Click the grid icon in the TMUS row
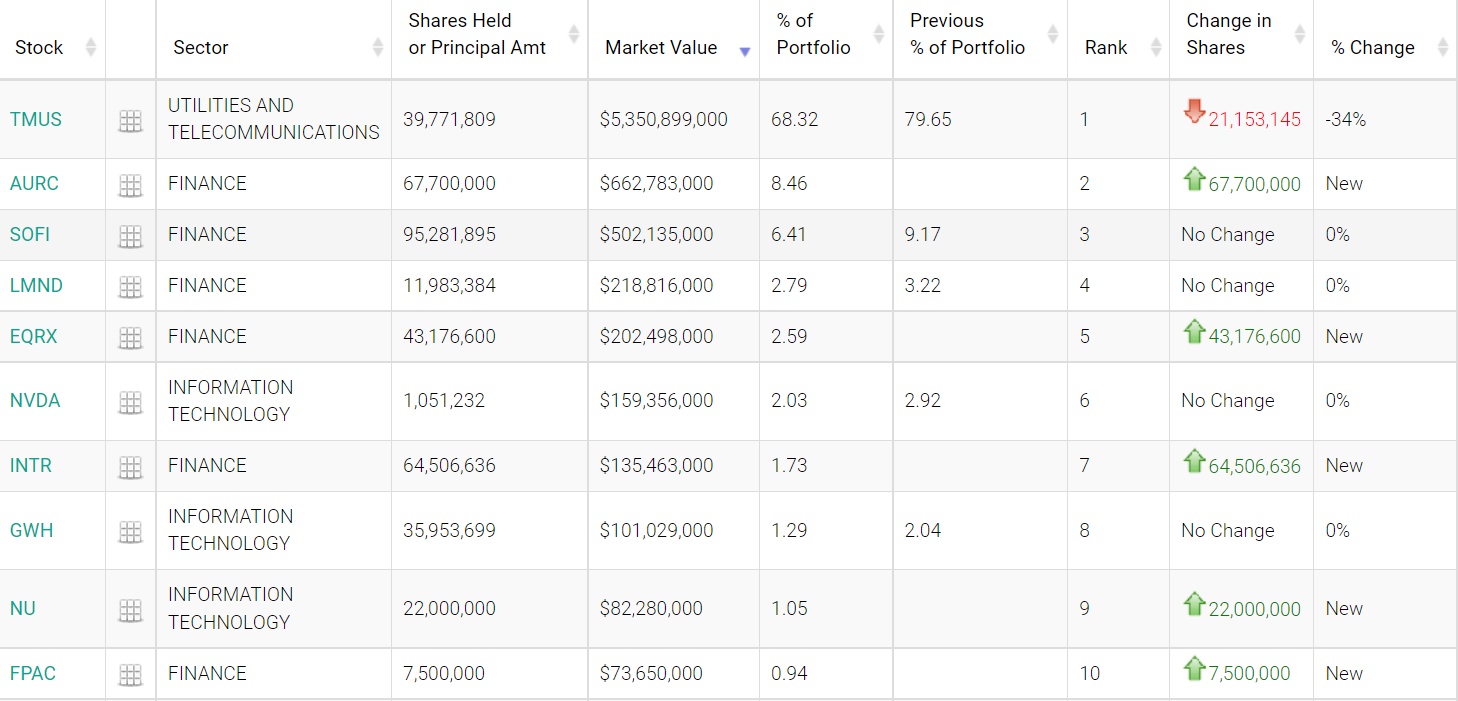Viewport: 1458px width, 701px height. (x=130, y=121)
